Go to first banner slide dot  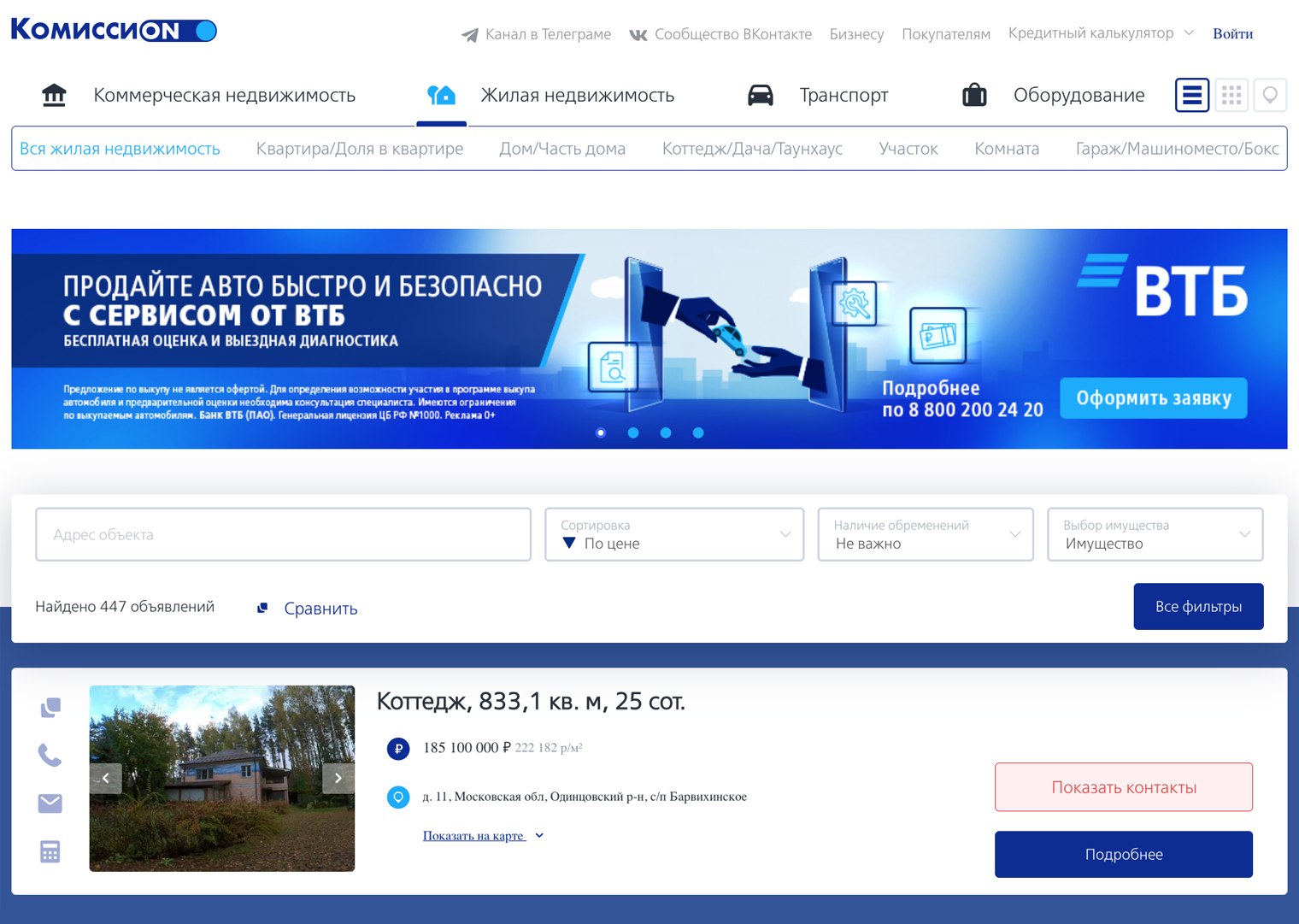coord(601,433)
